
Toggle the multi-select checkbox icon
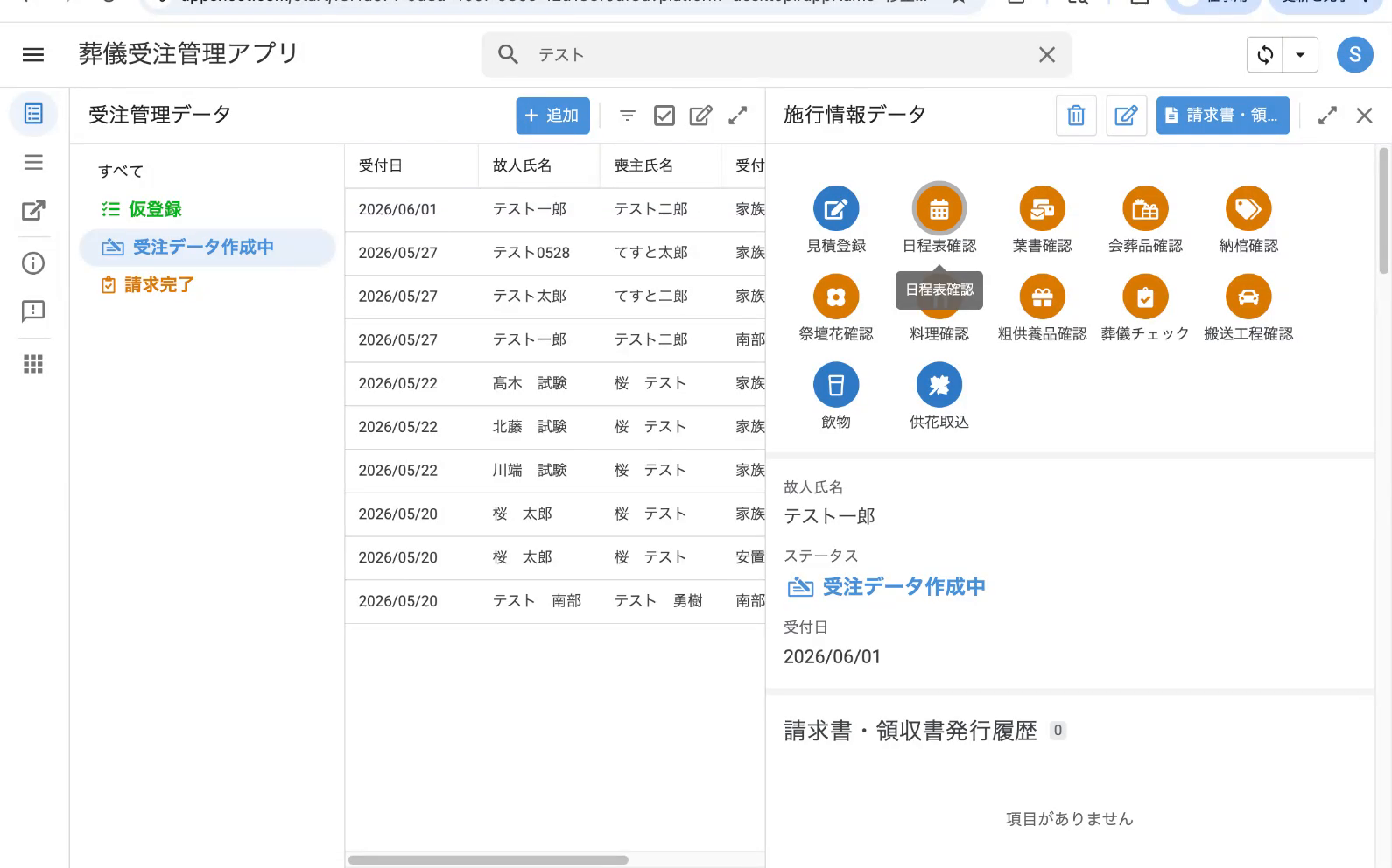pyautogui.click(x=664, y=115)
